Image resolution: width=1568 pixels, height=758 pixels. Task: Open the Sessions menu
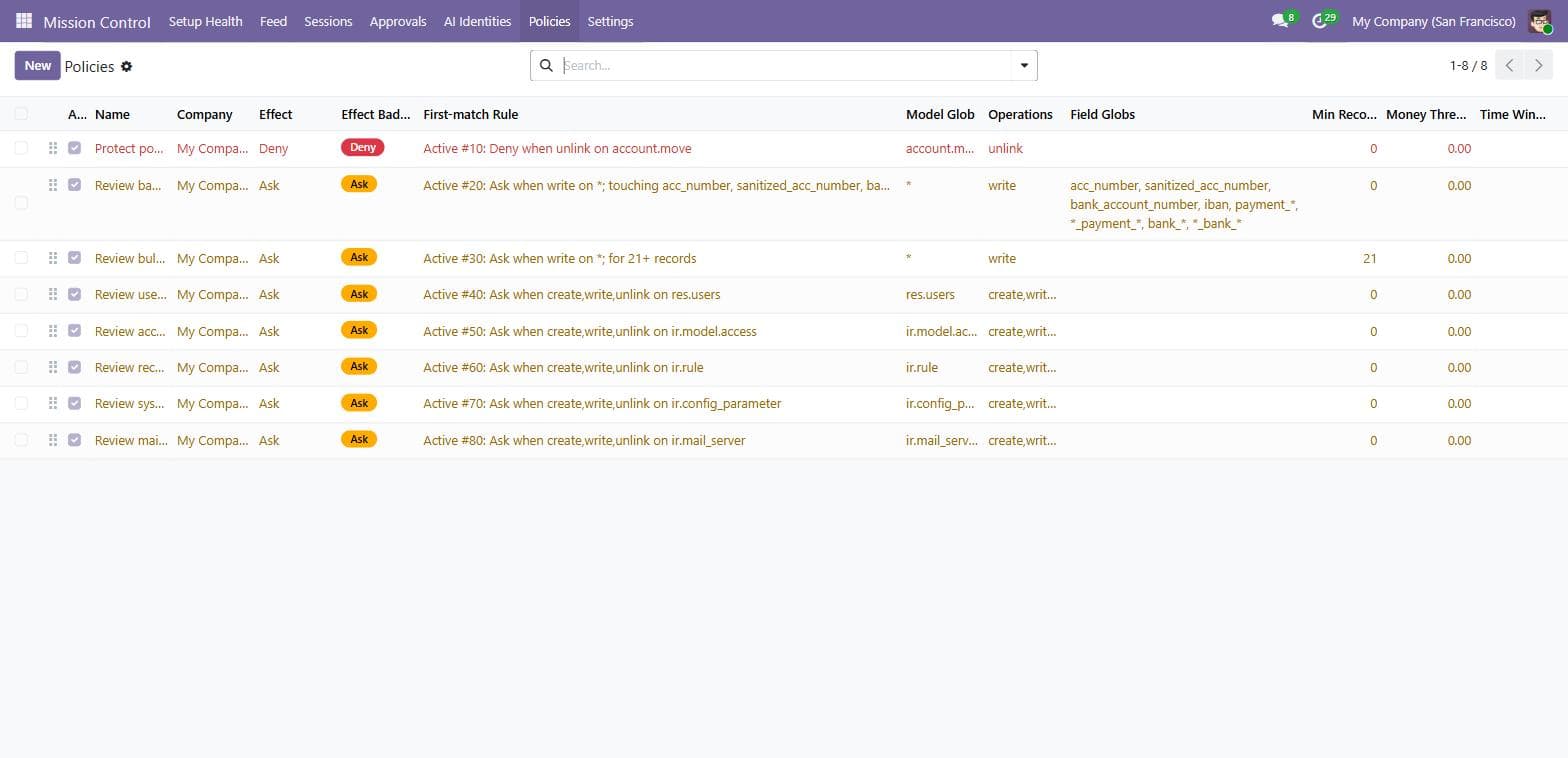pyautogui.click(x=328, y=21)
